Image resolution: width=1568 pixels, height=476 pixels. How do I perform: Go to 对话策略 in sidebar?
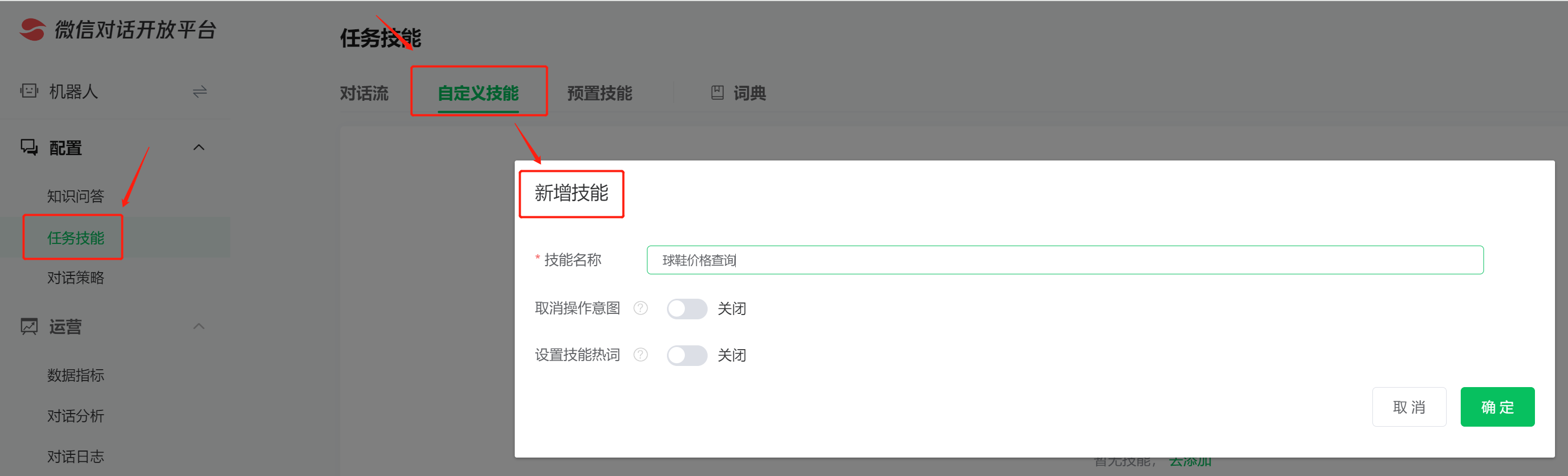tap(75, 278)
